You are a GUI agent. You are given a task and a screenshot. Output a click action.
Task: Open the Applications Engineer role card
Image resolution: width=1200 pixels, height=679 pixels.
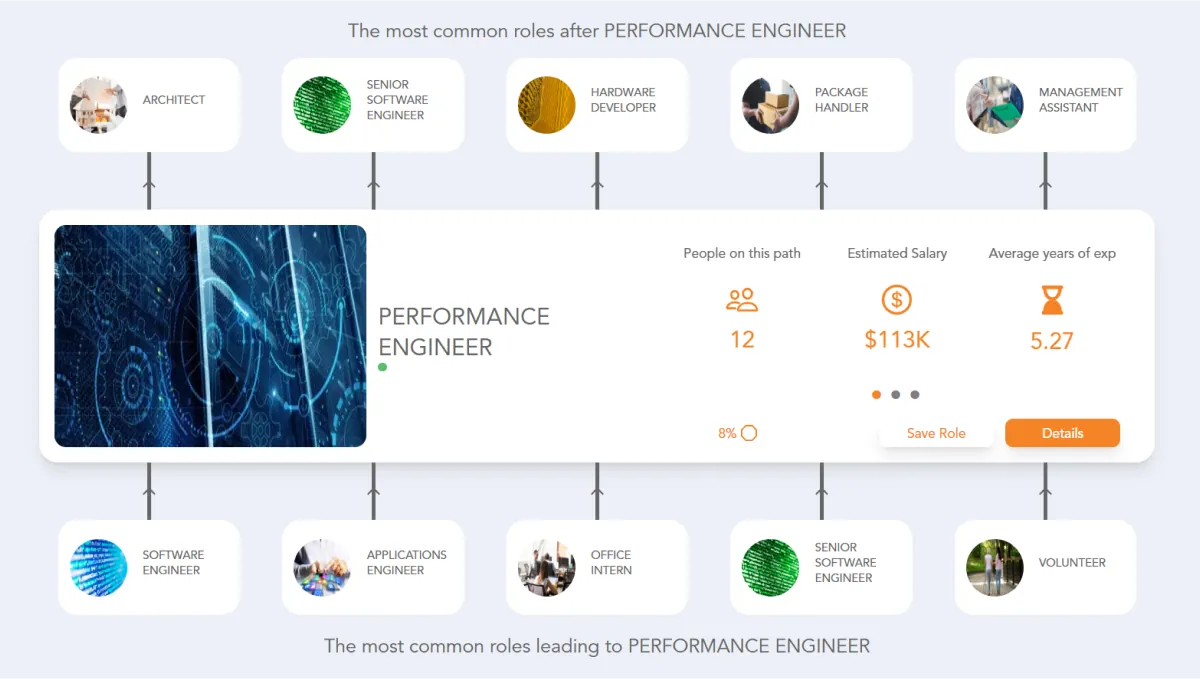(373, 567)
